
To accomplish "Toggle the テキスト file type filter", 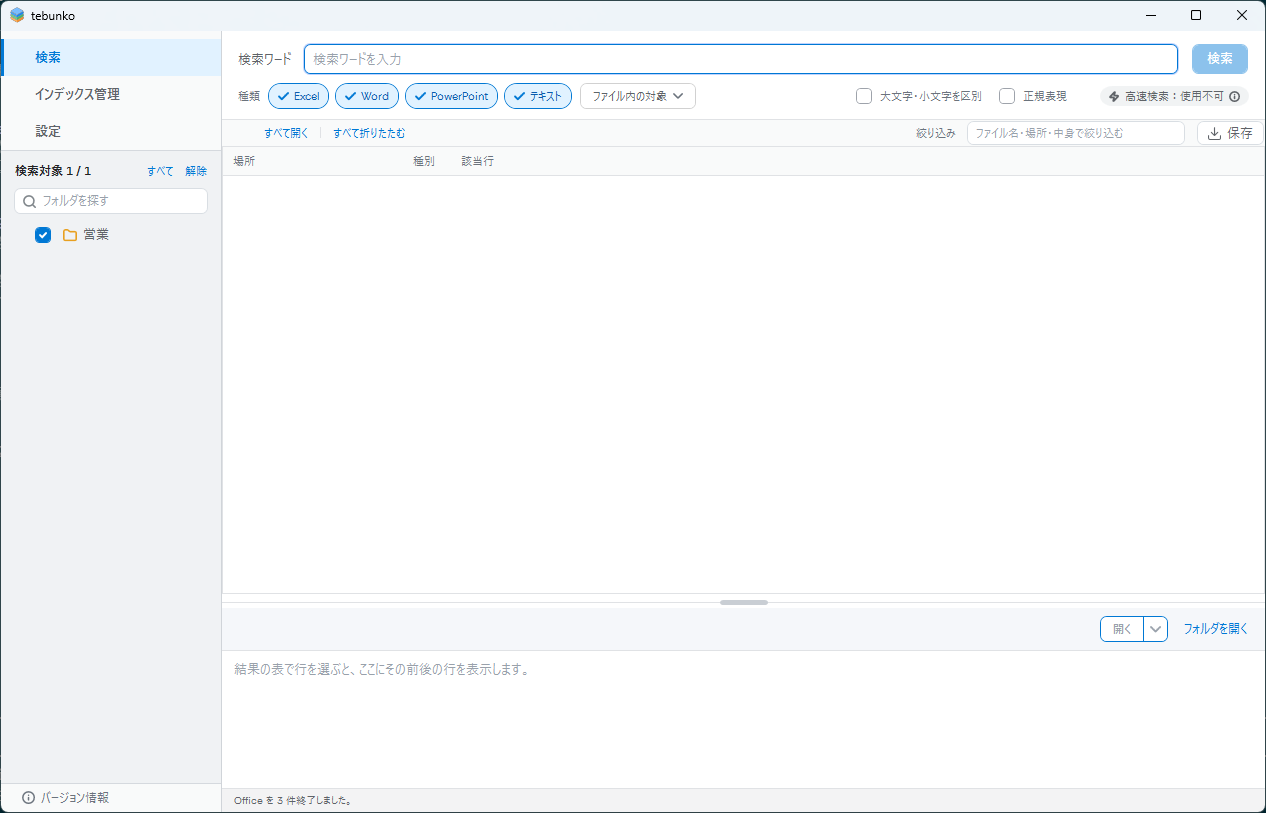I will tap(538, 96).
